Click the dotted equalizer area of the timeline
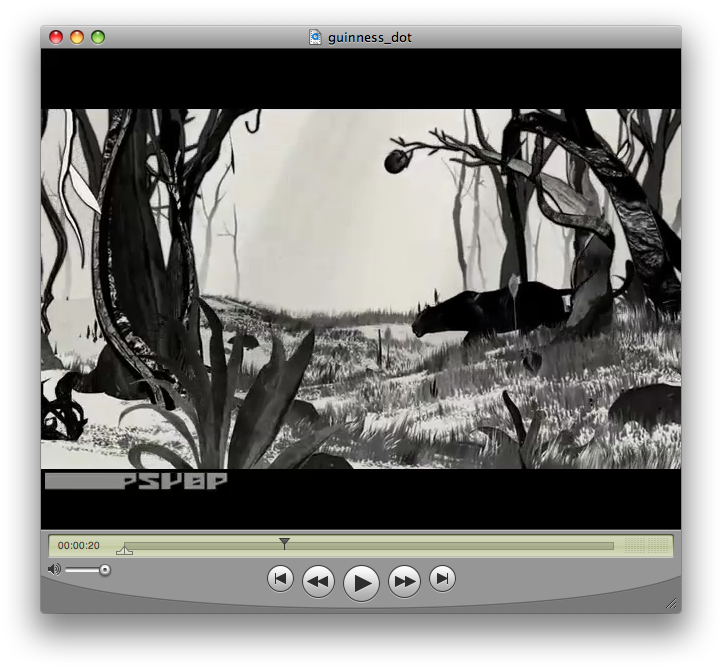 click(646, 545)
